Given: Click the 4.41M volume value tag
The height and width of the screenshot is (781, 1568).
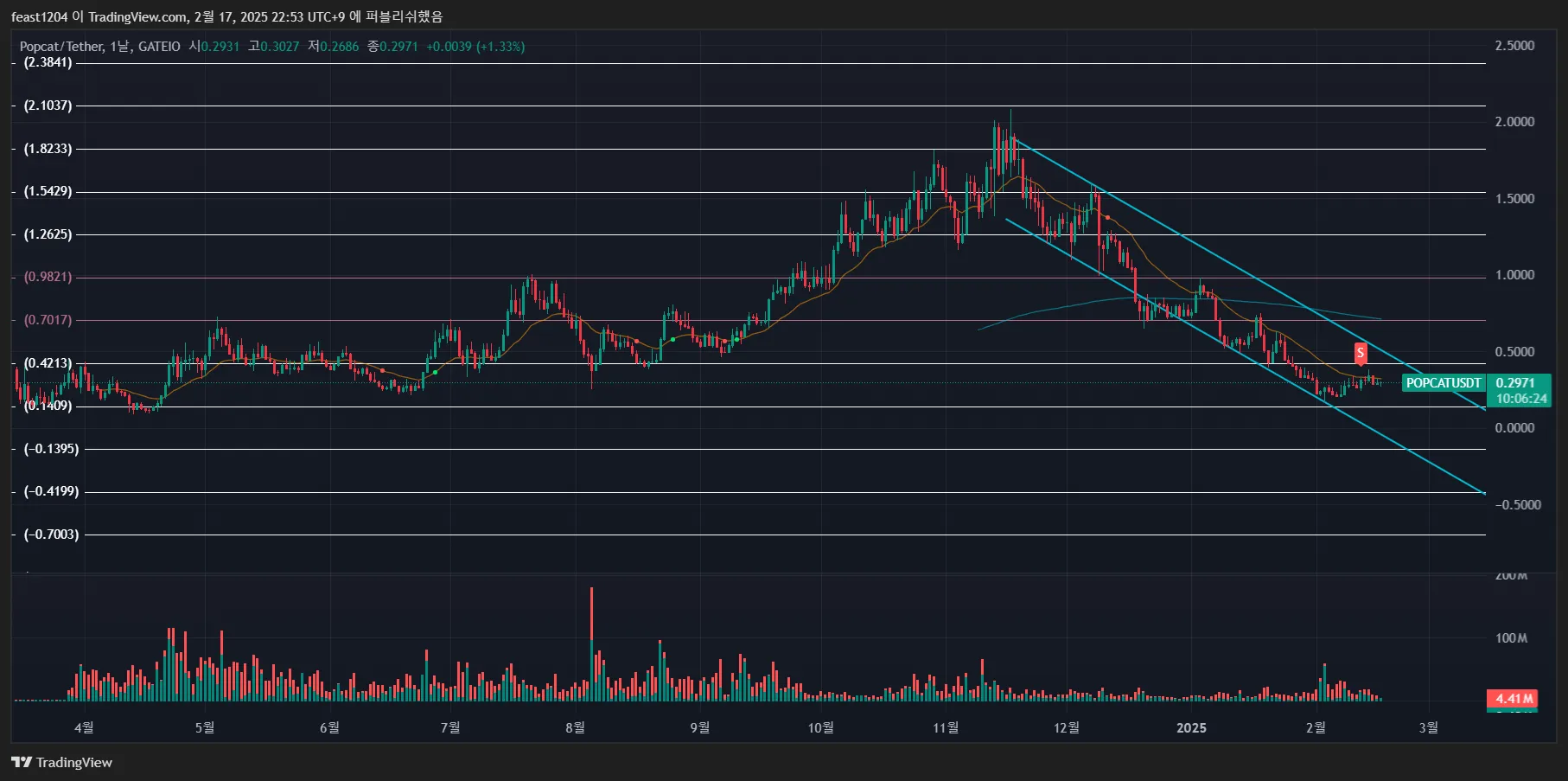Looking at the screenshot, I should pyautogui.click(x=1512, y=699).
